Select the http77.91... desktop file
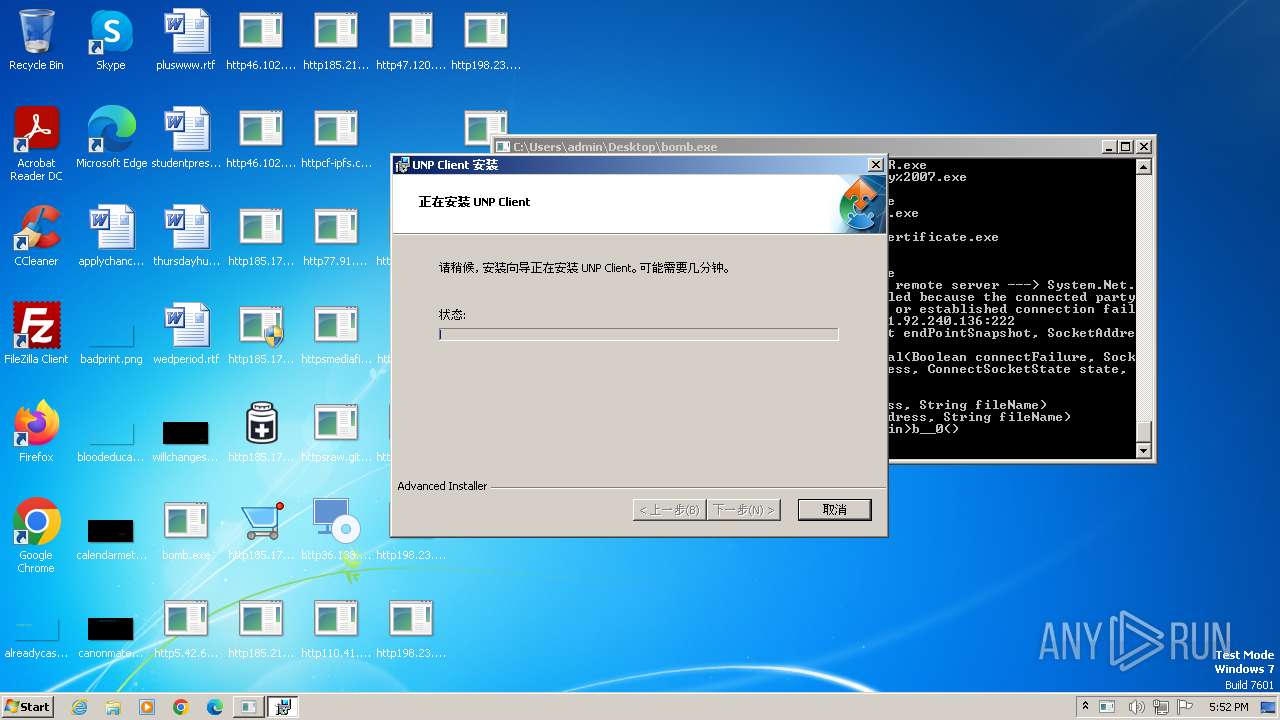Screen dimensions: 1280x720 point(336,236)
